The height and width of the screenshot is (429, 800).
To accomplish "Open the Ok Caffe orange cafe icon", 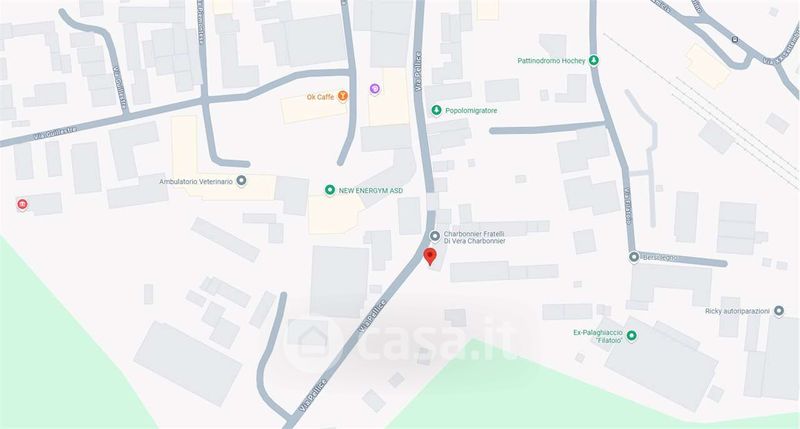I will [343, 96].
